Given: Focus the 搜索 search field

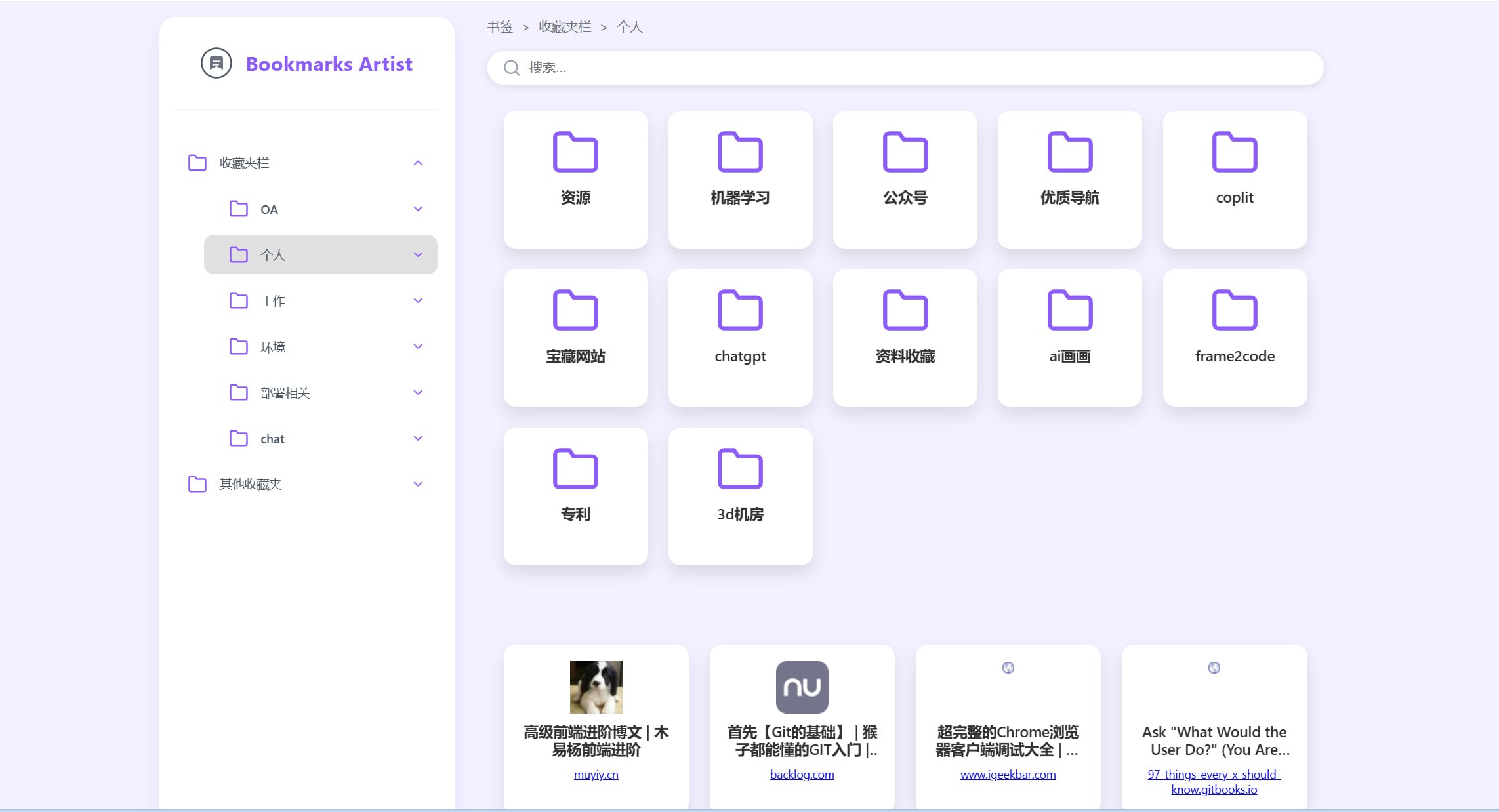Looking at the screenshot, I should pyautogui.click(x=905, y=68).
